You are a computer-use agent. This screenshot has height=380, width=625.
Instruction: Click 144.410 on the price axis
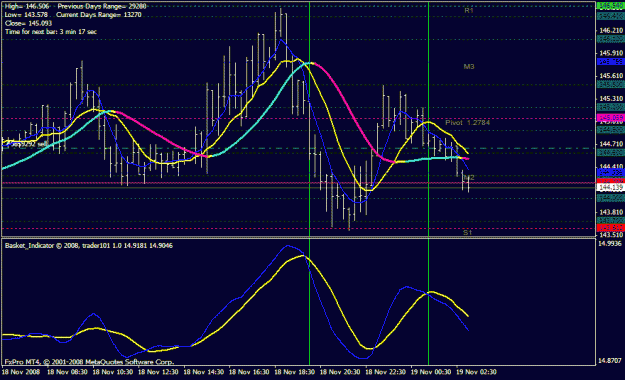(x=611, y=167)
